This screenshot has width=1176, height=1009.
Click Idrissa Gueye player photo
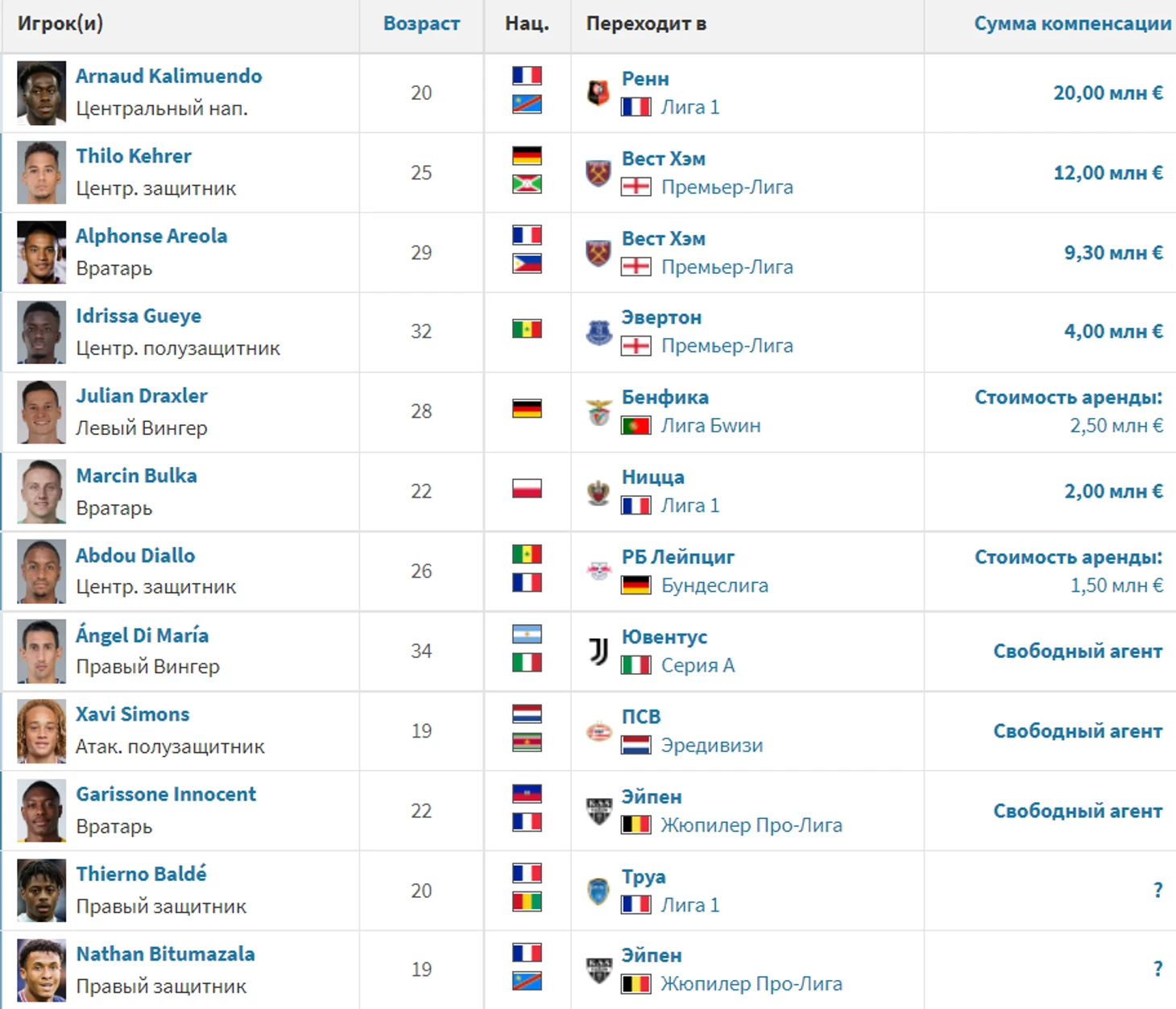41,333
